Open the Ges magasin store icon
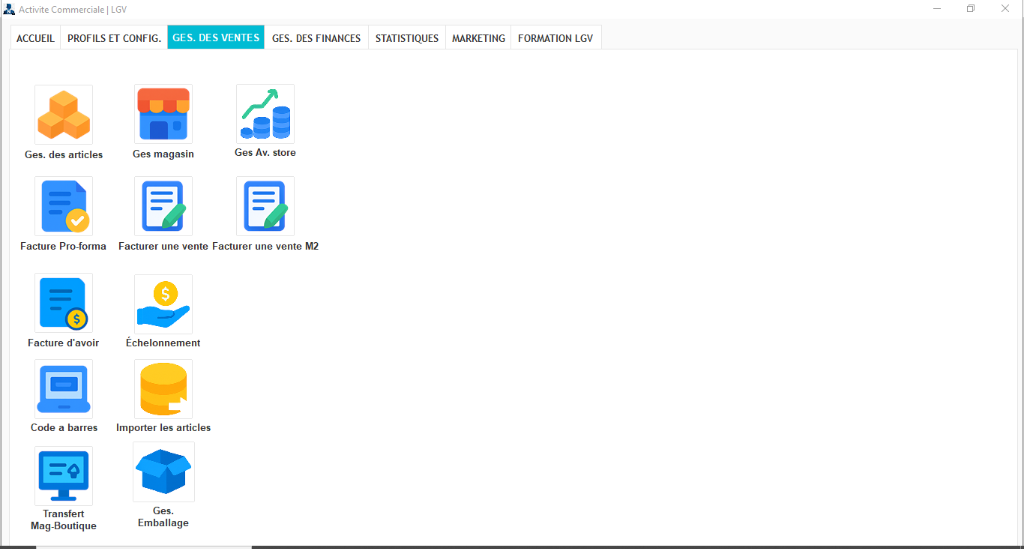 (x=163, y=114)
